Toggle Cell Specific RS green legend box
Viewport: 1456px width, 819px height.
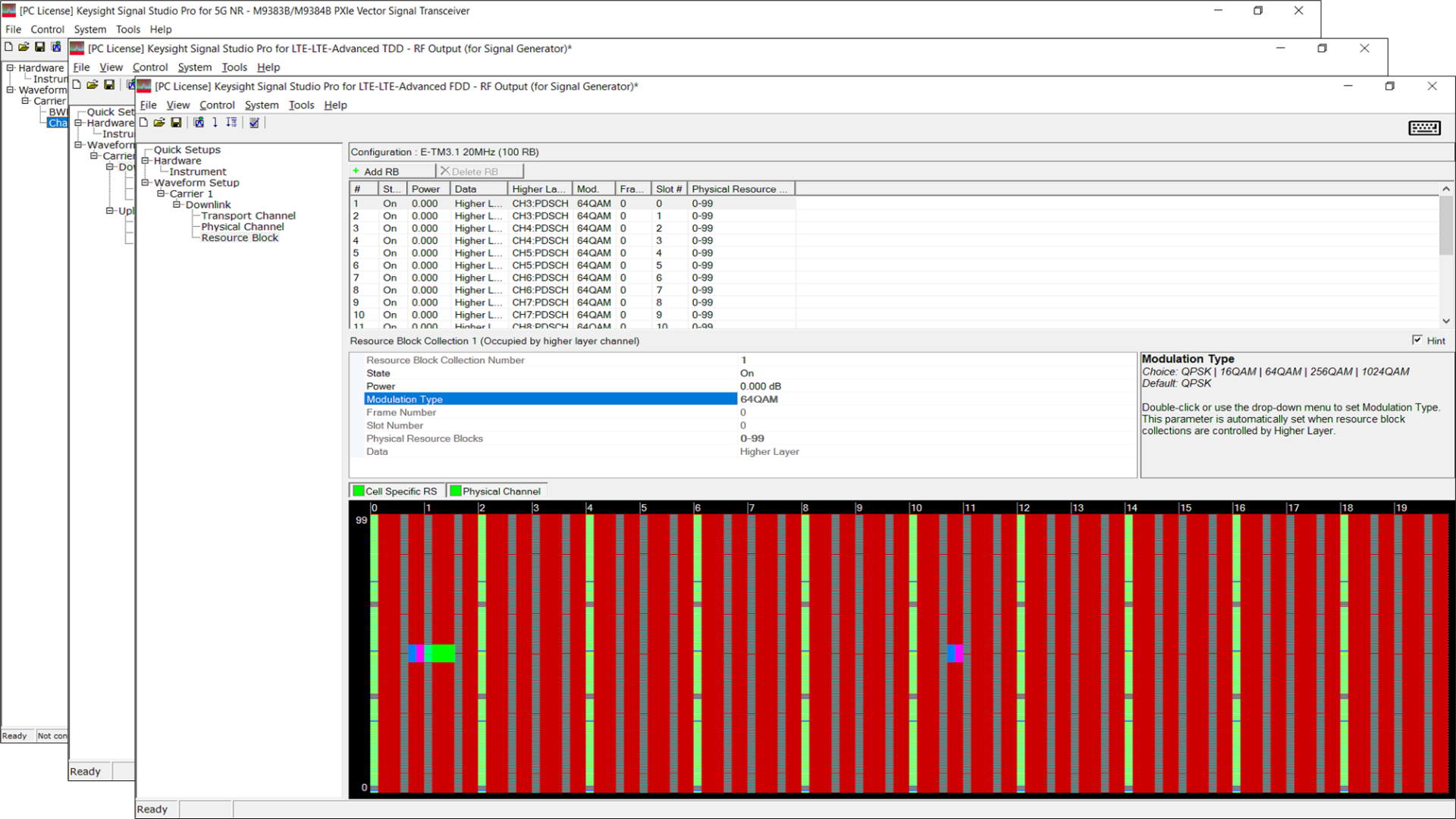coord(359,491)
